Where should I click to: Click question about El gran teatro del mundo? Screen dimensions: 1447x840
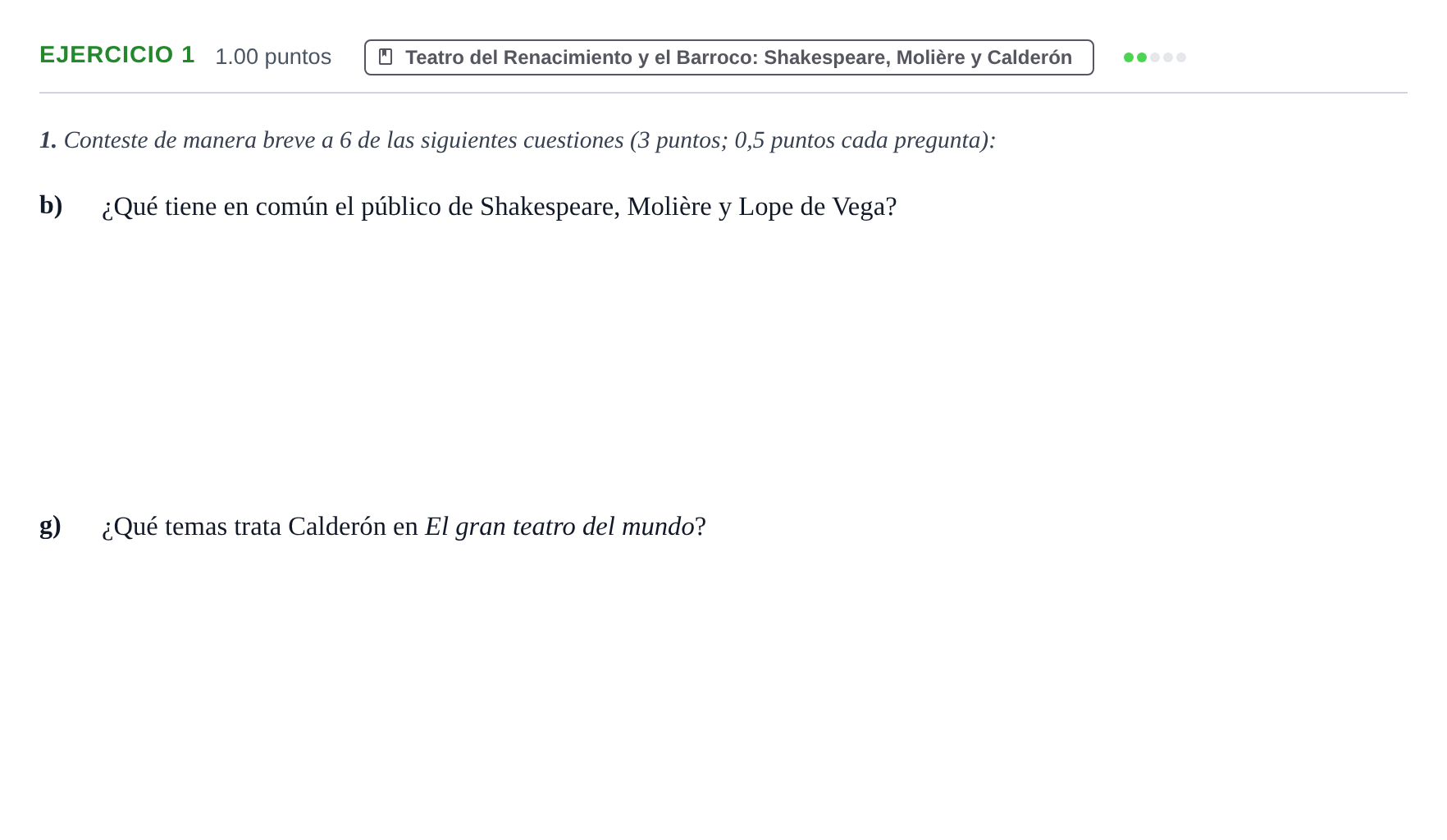pos(404,527)
